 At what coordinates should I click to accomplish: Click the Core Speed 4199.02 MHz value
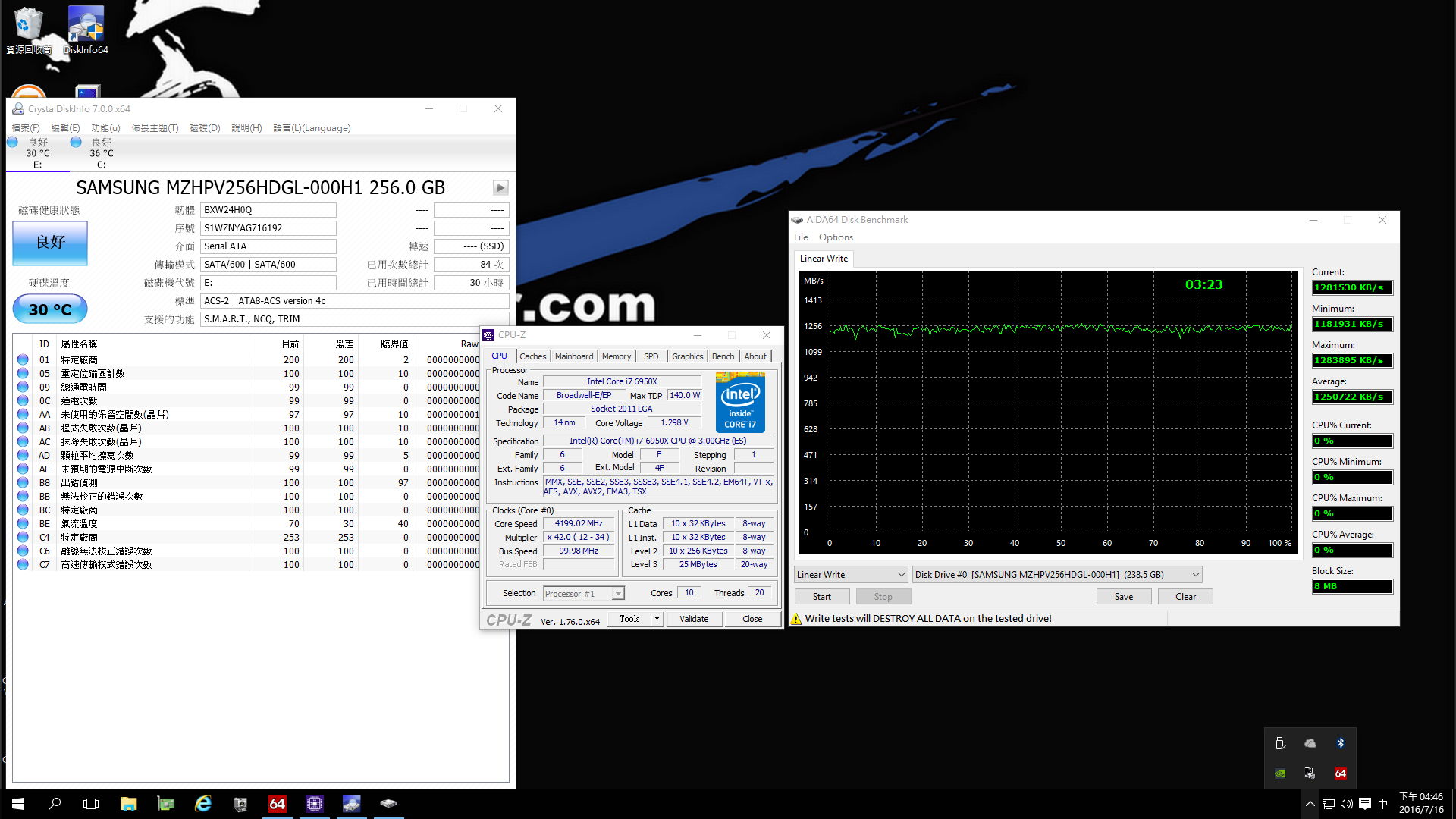pyautogui.click(x=579, y=524)
